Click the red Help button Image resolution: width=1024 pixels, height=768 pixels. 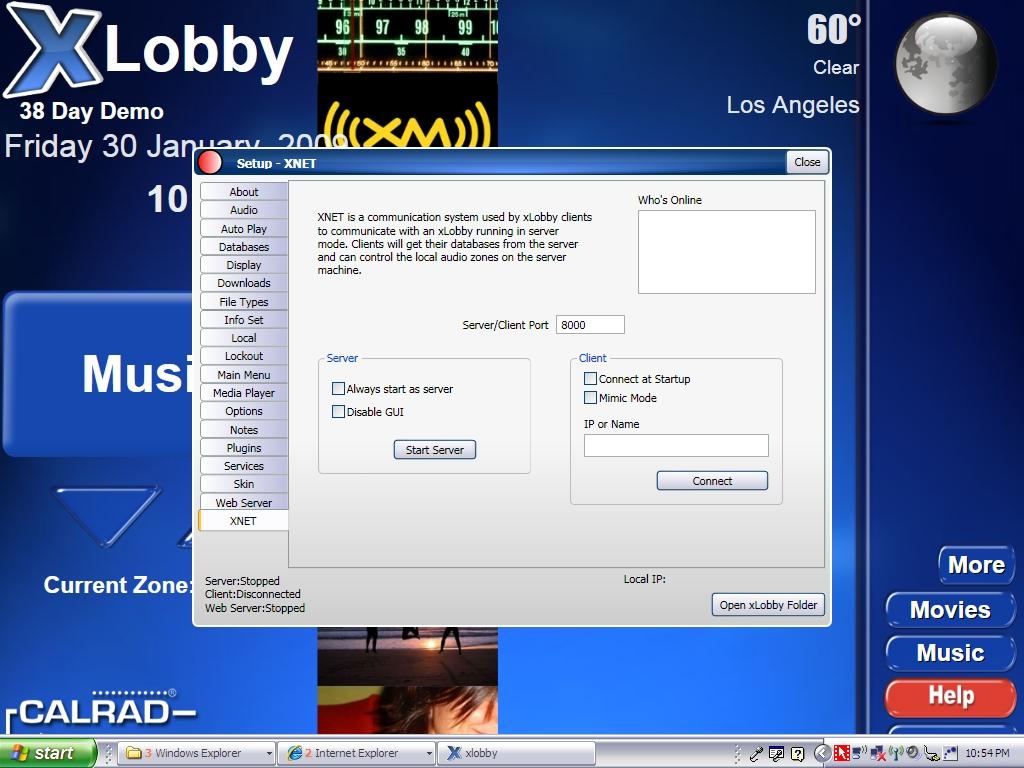coord(950,697)
